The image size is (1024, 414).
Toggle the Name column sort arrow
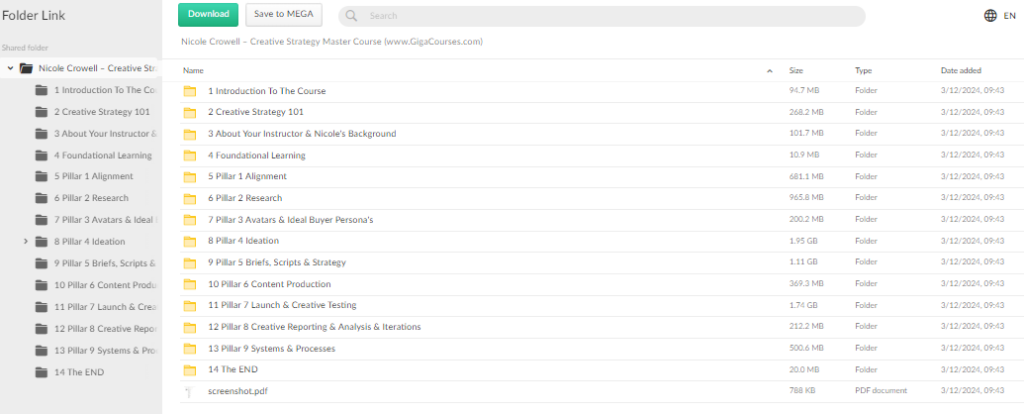click(x=769, y=71)
